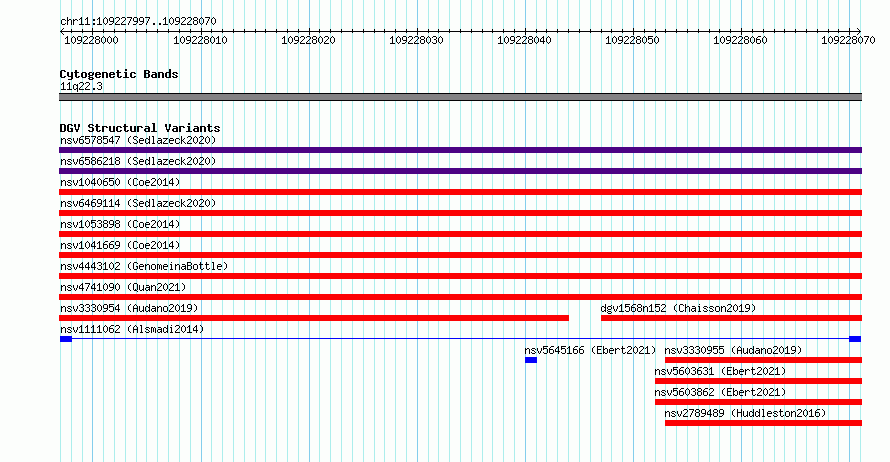This screenshot has height=462, width=890.
Task: Select the nsv1111062 (Alsmadi2014) label
Action: [x=132, y=329]
